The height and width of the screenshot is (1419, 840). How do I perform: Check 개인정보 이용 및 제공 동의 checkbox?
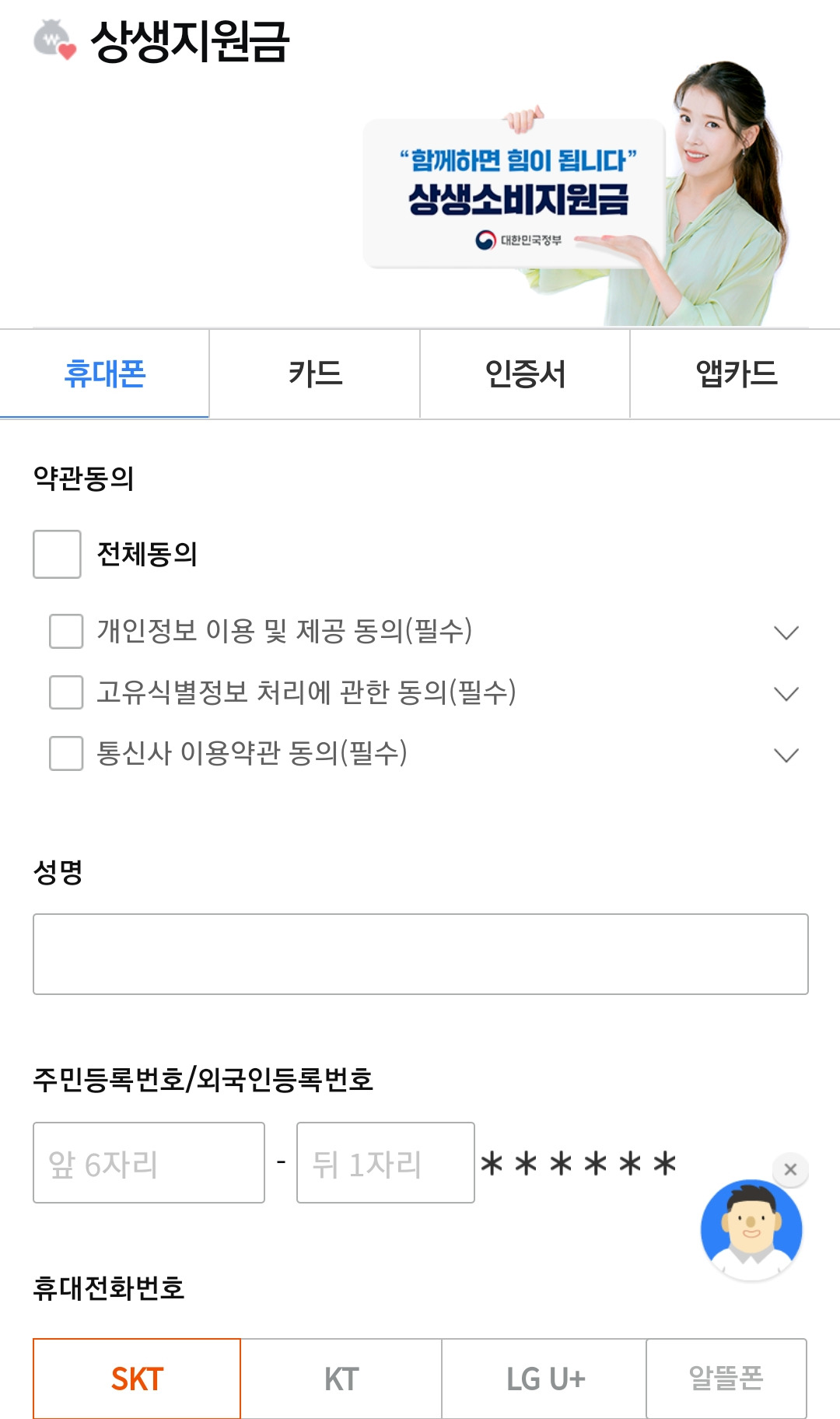pos(66,631)
